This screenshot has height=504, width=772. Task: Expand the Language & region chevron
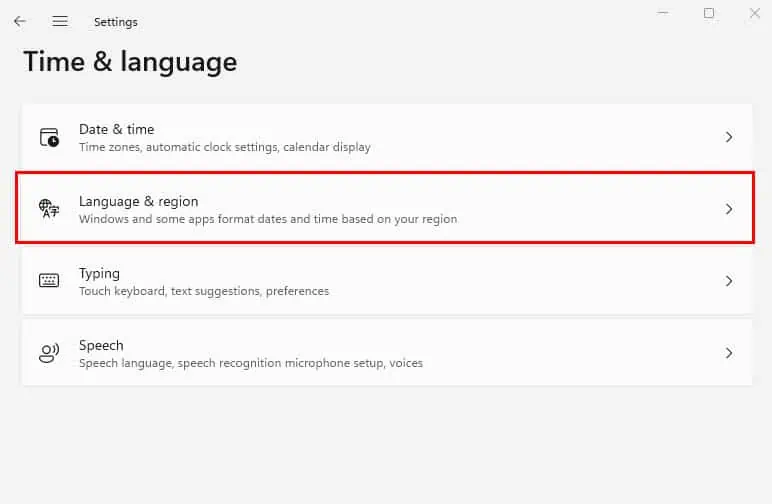(729, 209)
